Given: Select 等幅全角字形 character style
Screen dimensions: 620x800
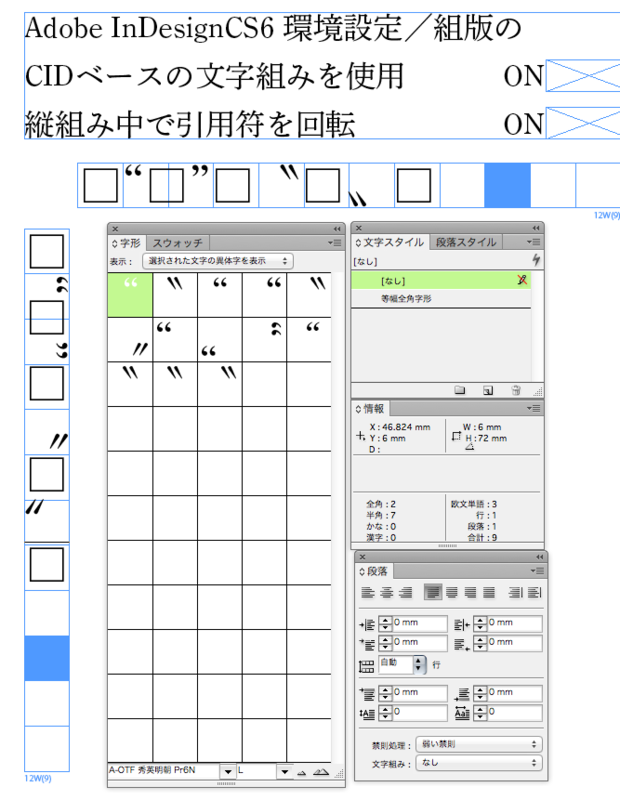Looking at the screenshot, I should pos(441,298).
